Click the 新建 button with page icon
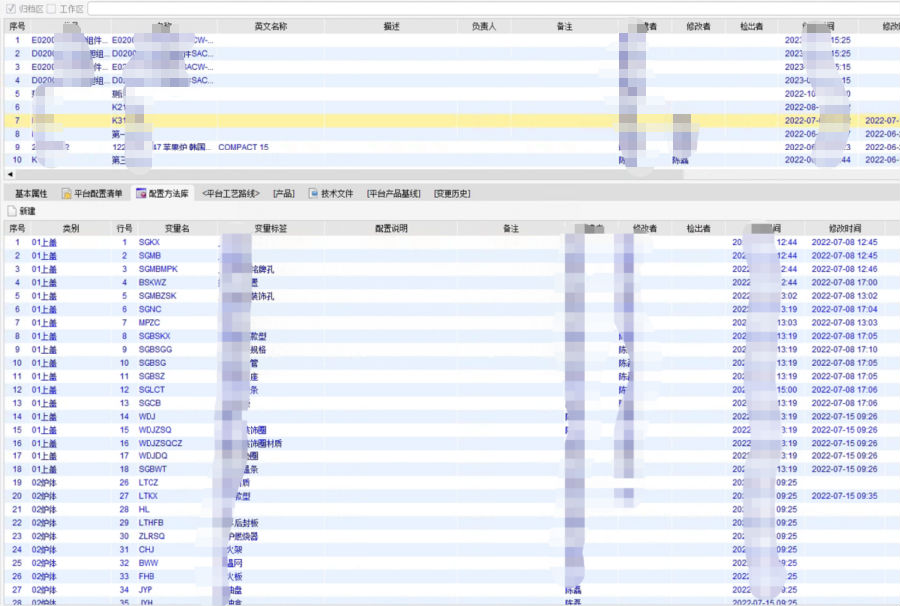The height and width of the screenshot is (606, 900). pos(22,211)
